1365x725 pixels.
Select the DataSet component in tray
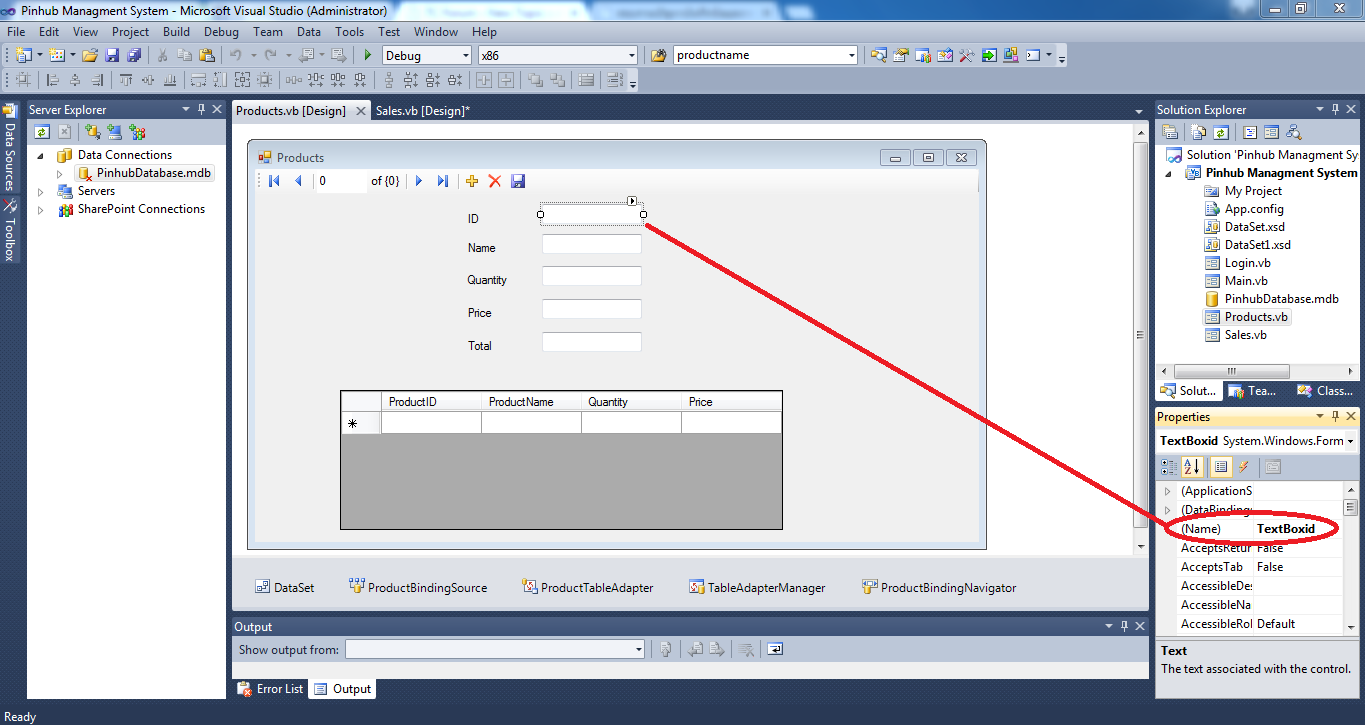click(x=285, y=588)
